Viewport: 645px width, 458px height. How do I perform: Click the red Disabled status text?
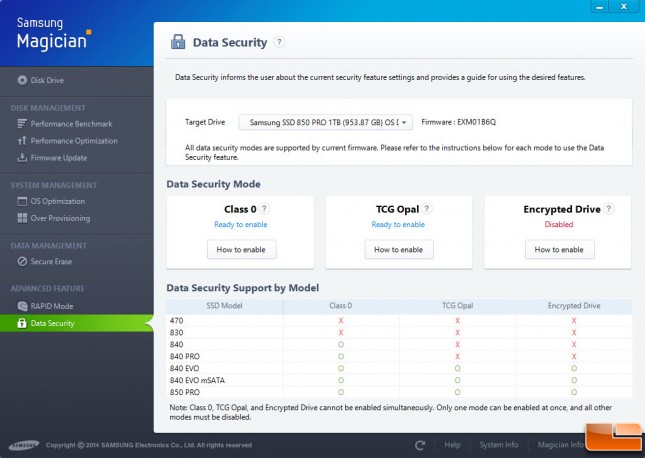coord(559,224)
